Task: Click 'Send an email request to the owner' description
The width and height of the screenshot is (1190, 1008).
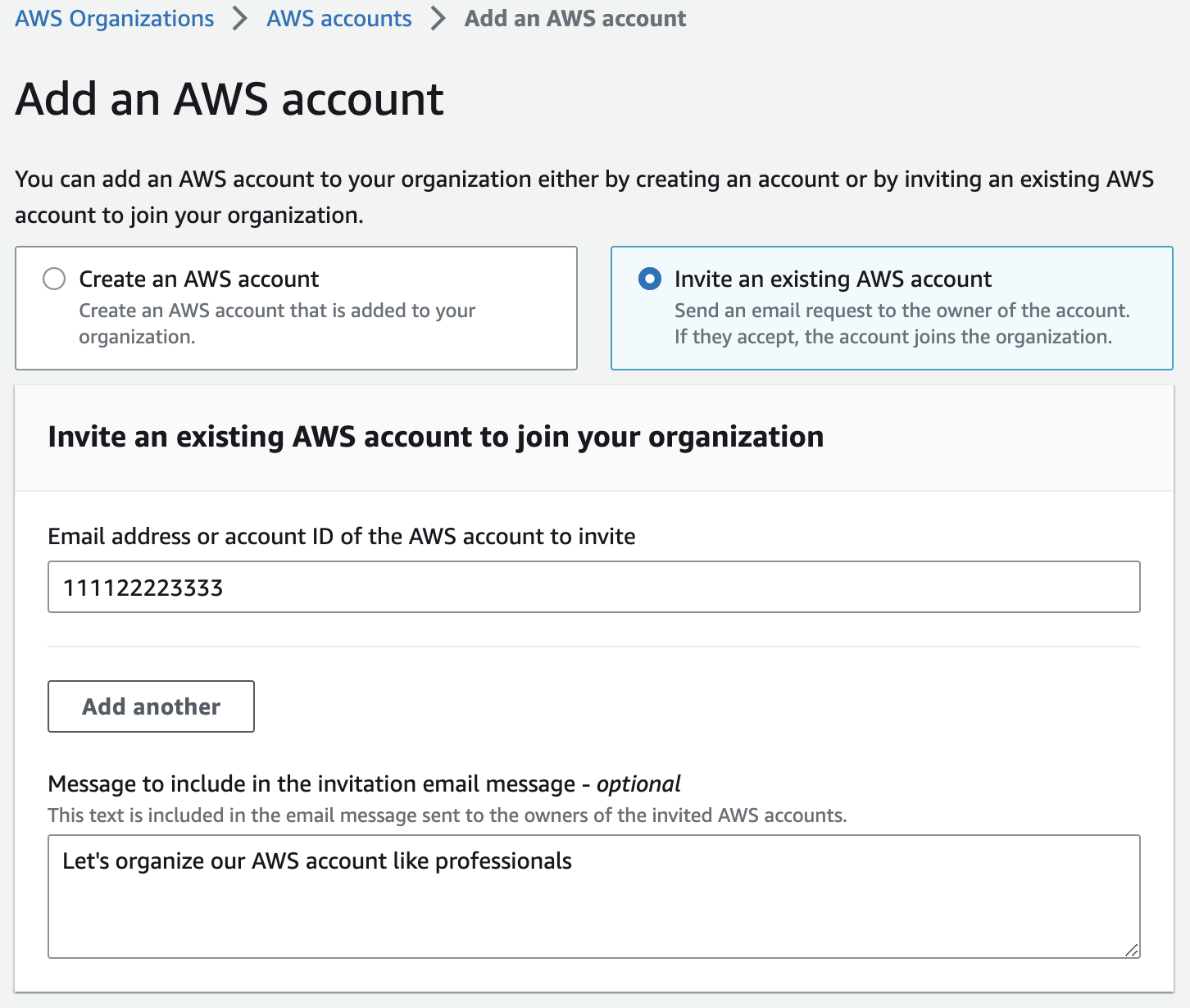Action: click(x=902, y=324)
